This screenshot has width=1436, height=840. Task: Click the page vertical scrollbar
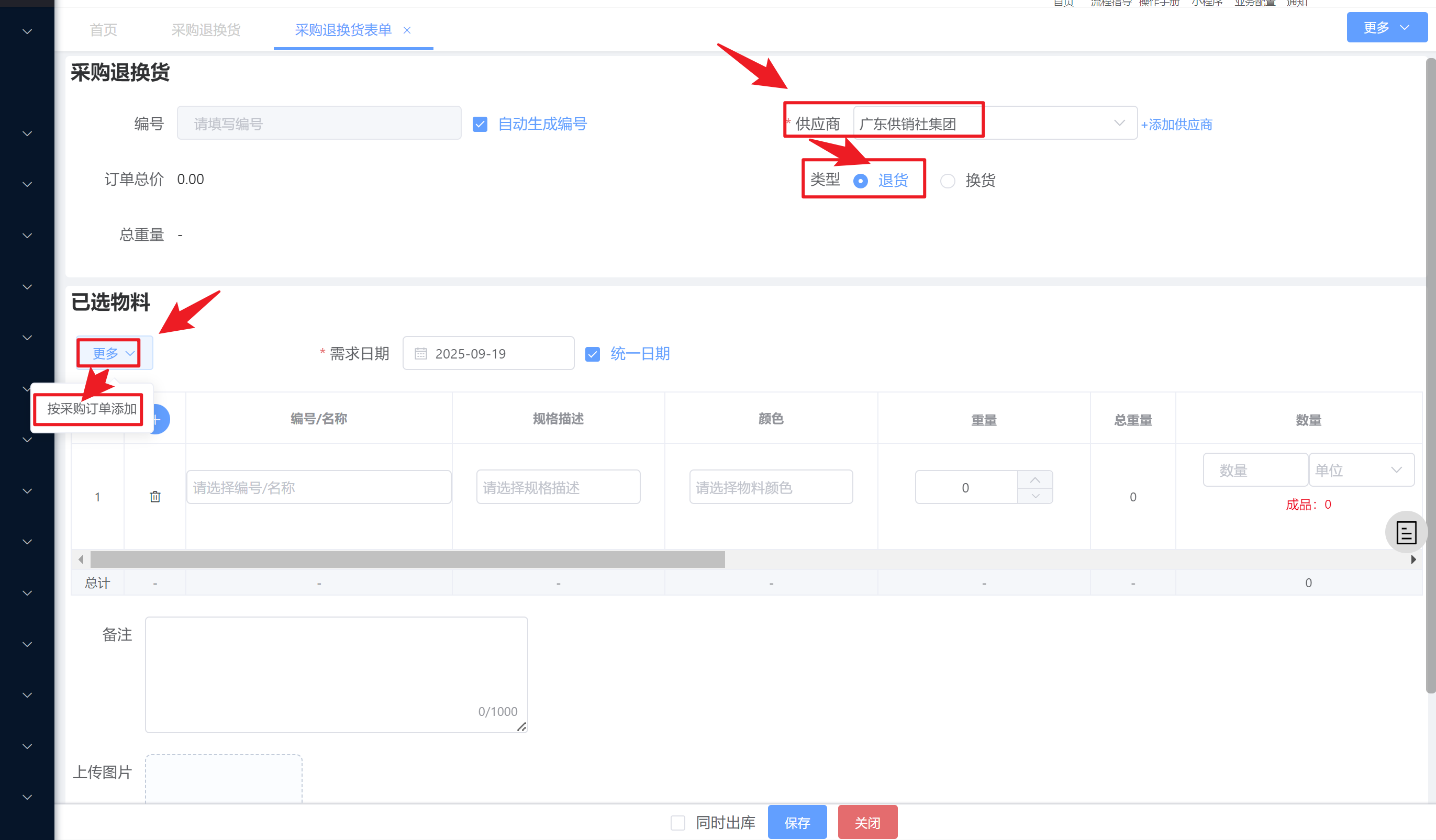click(x=1430, y=376)
